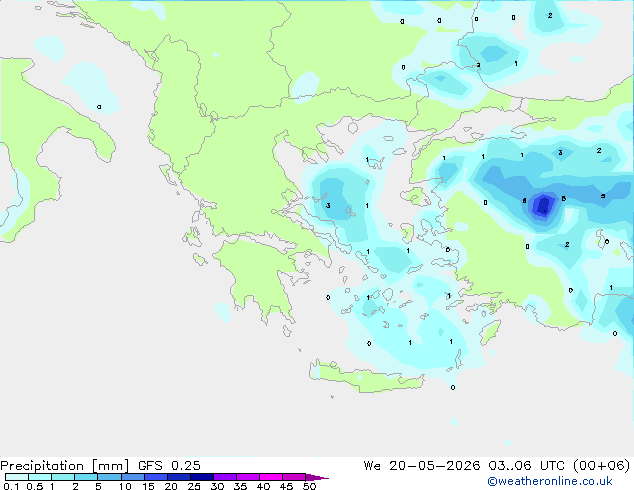This screenshot has width=634, height=490.
Task: Click the (00+06) forecast run label
Action: 602,466
